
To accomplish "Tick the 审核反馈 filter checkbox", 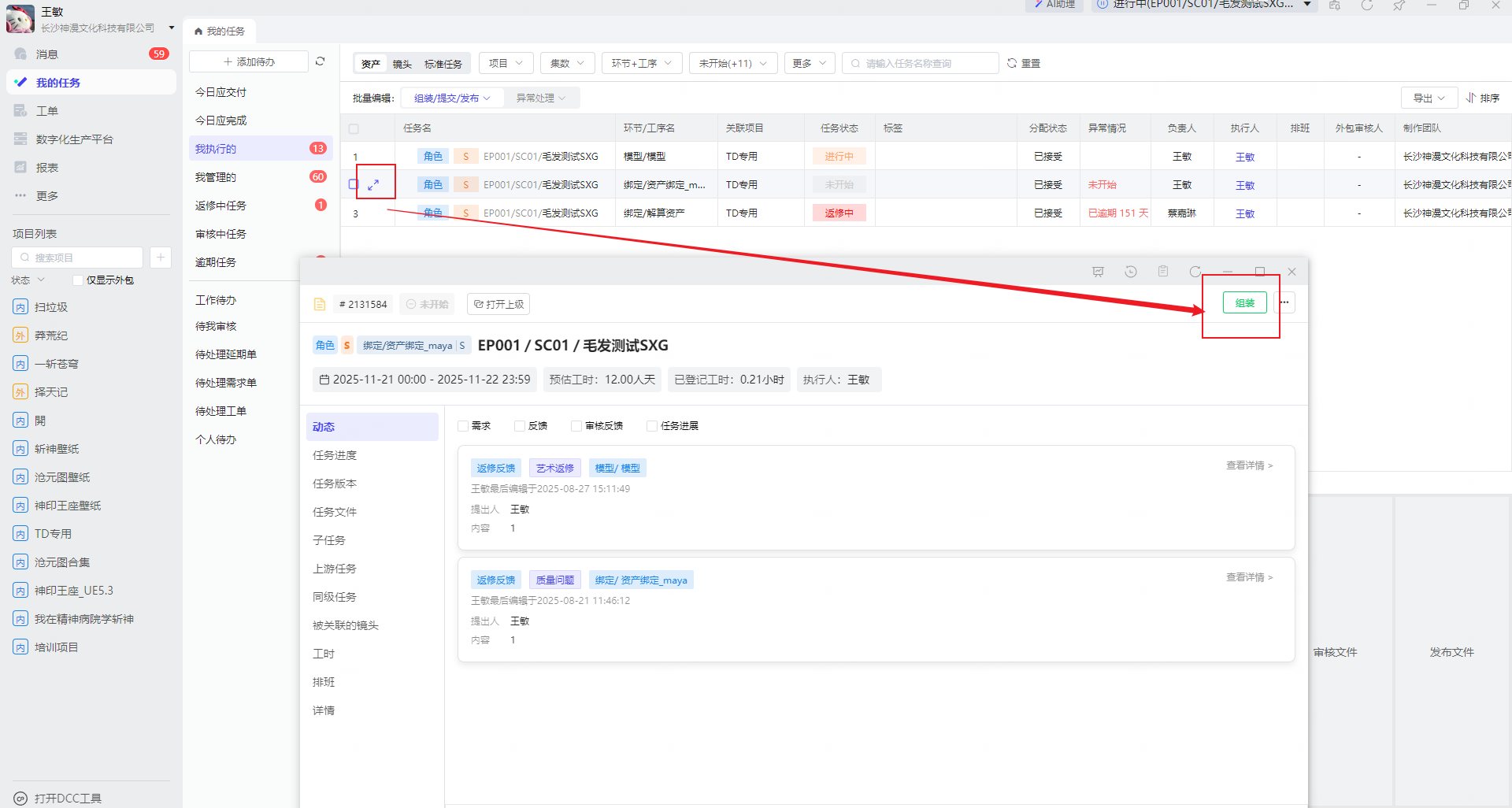I will [x=576, y=426].
